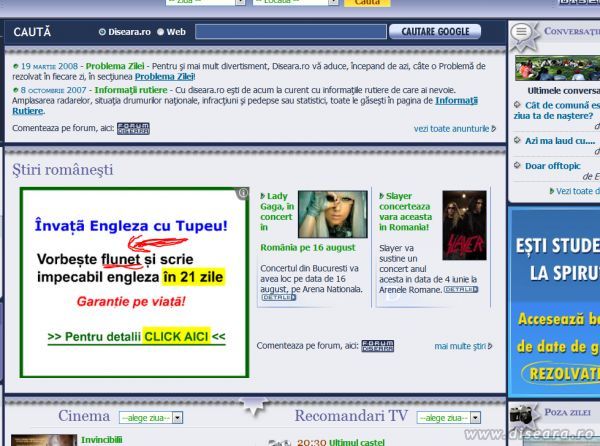The height and width of the screenshot is (446, 600).
Task: Open the Slayer band thumbnail
Action: 464,225
